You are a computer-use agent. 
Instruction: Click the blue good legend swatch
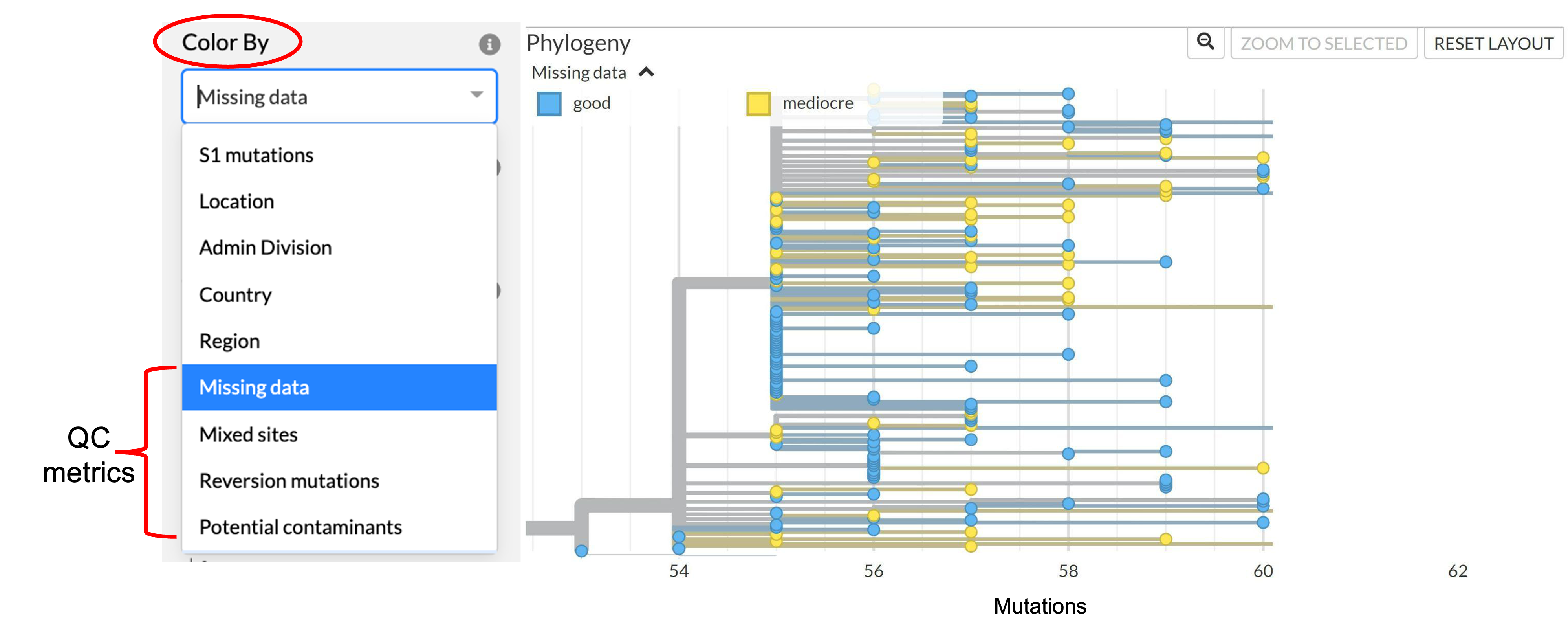[549, 103]
